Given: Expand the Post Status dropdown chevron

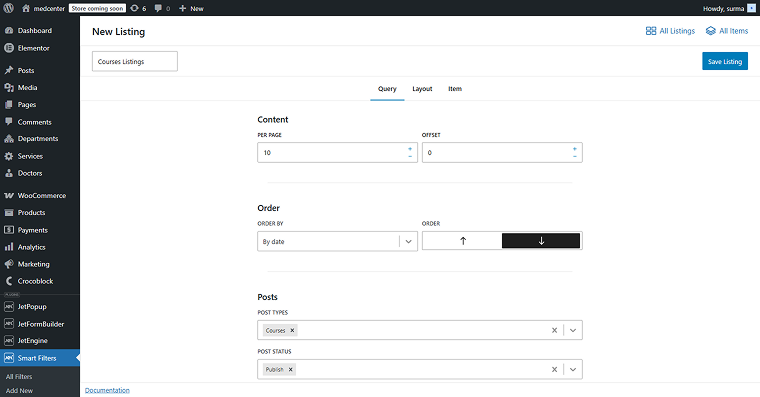Looking at the screenshot, I should point(573,369).
